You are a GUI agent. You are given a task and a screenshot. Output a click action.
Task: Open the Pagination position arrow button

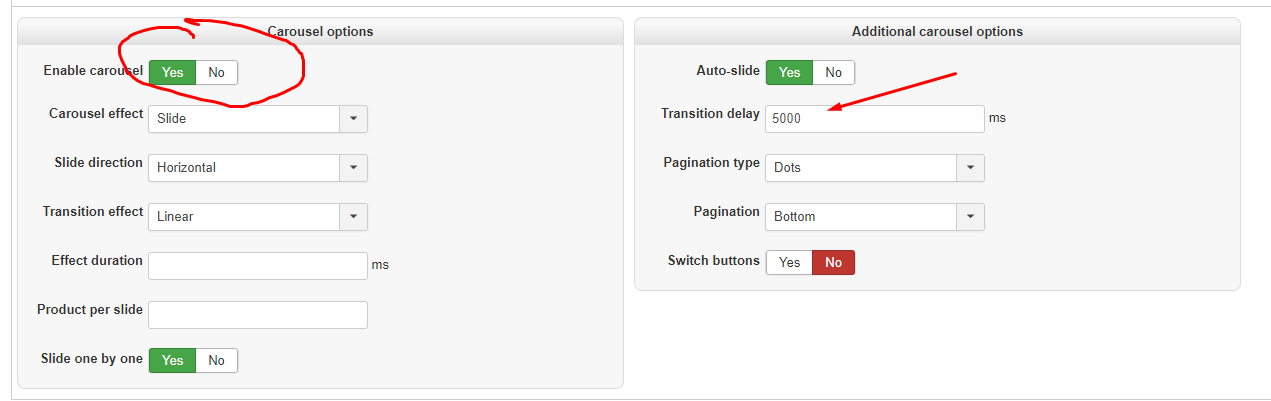coord(971,216)
